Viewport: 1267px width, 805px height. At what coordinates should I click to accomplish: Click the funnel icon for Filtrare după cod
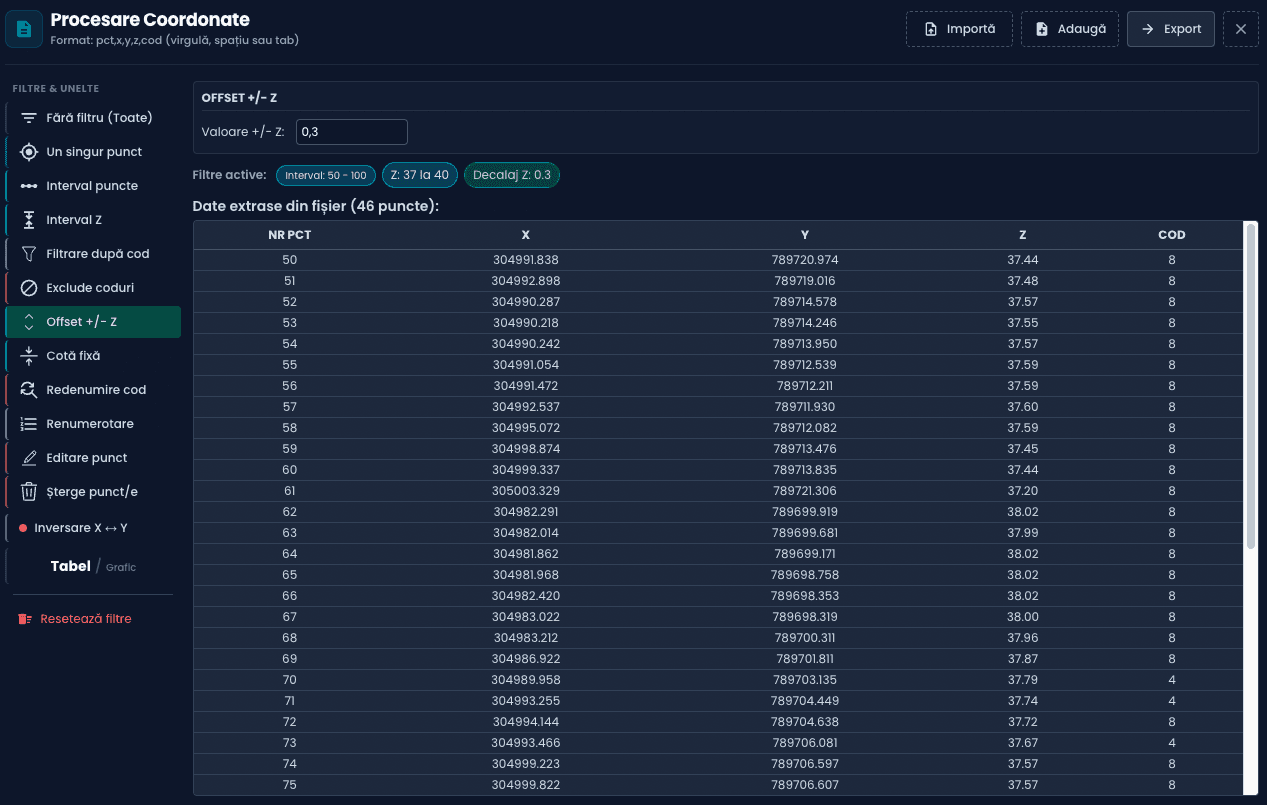[x=29, y=254]
